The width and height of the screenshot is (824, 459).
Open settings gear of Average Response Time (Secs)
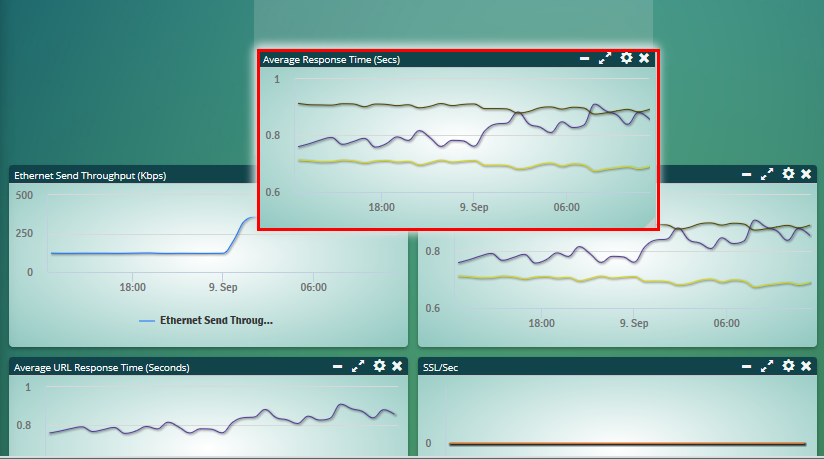pyautogui.click(x=626, y=58)
